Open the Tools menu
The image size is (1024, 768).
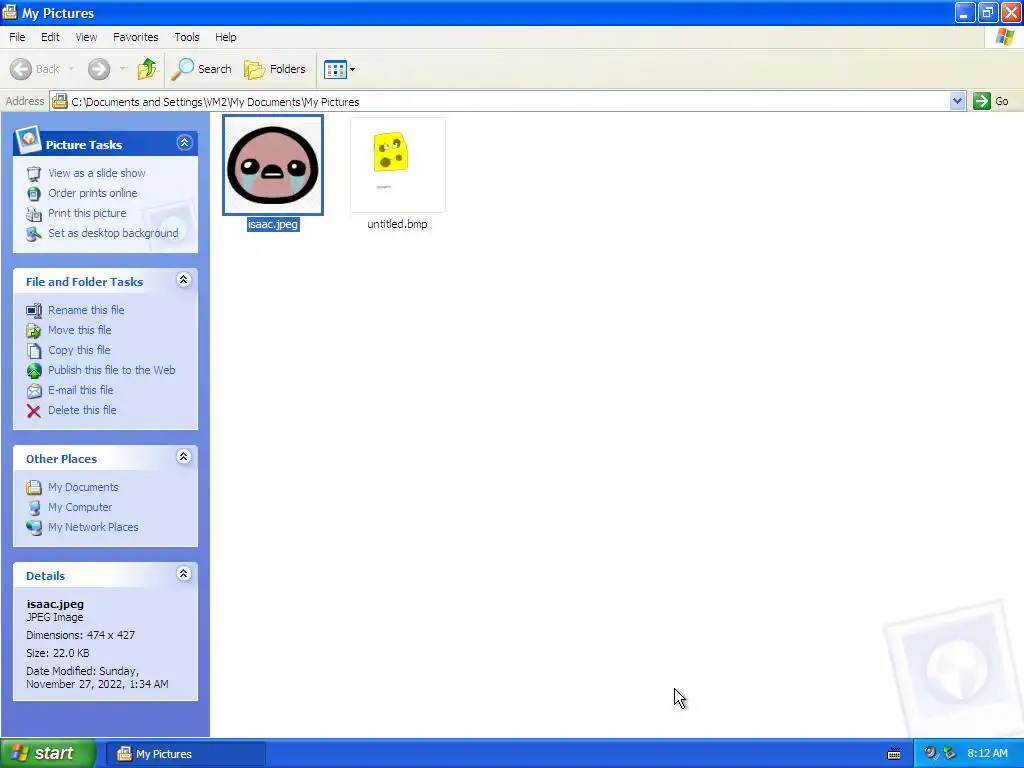pos(187,37)
